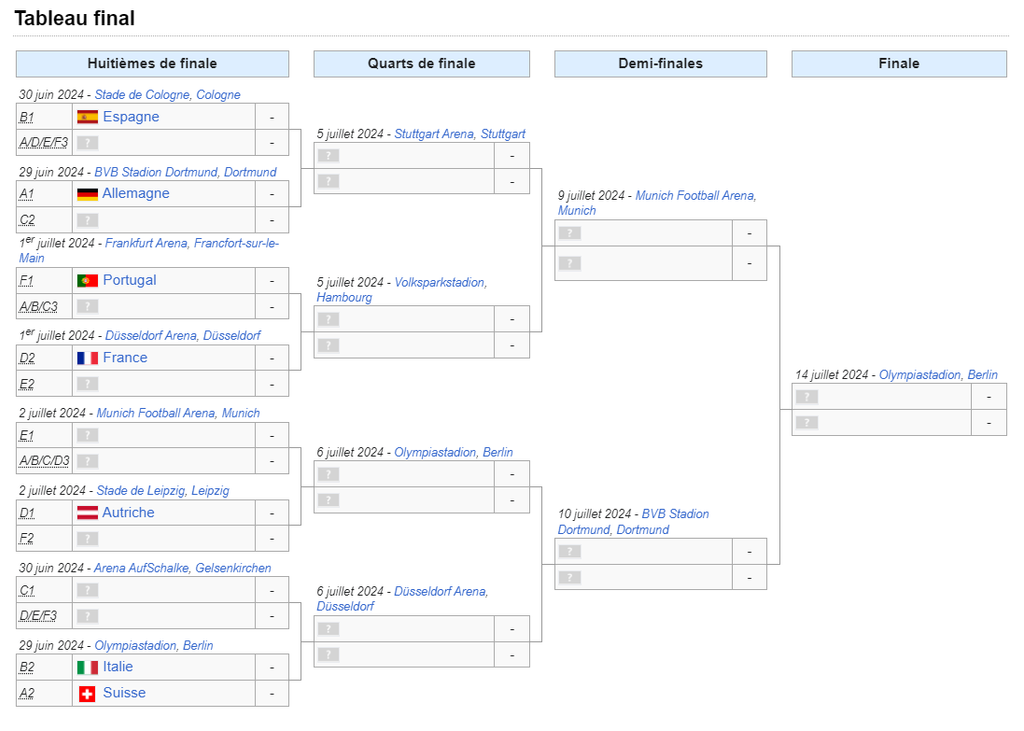Open the Allemagne team link

tap(136, 193)
